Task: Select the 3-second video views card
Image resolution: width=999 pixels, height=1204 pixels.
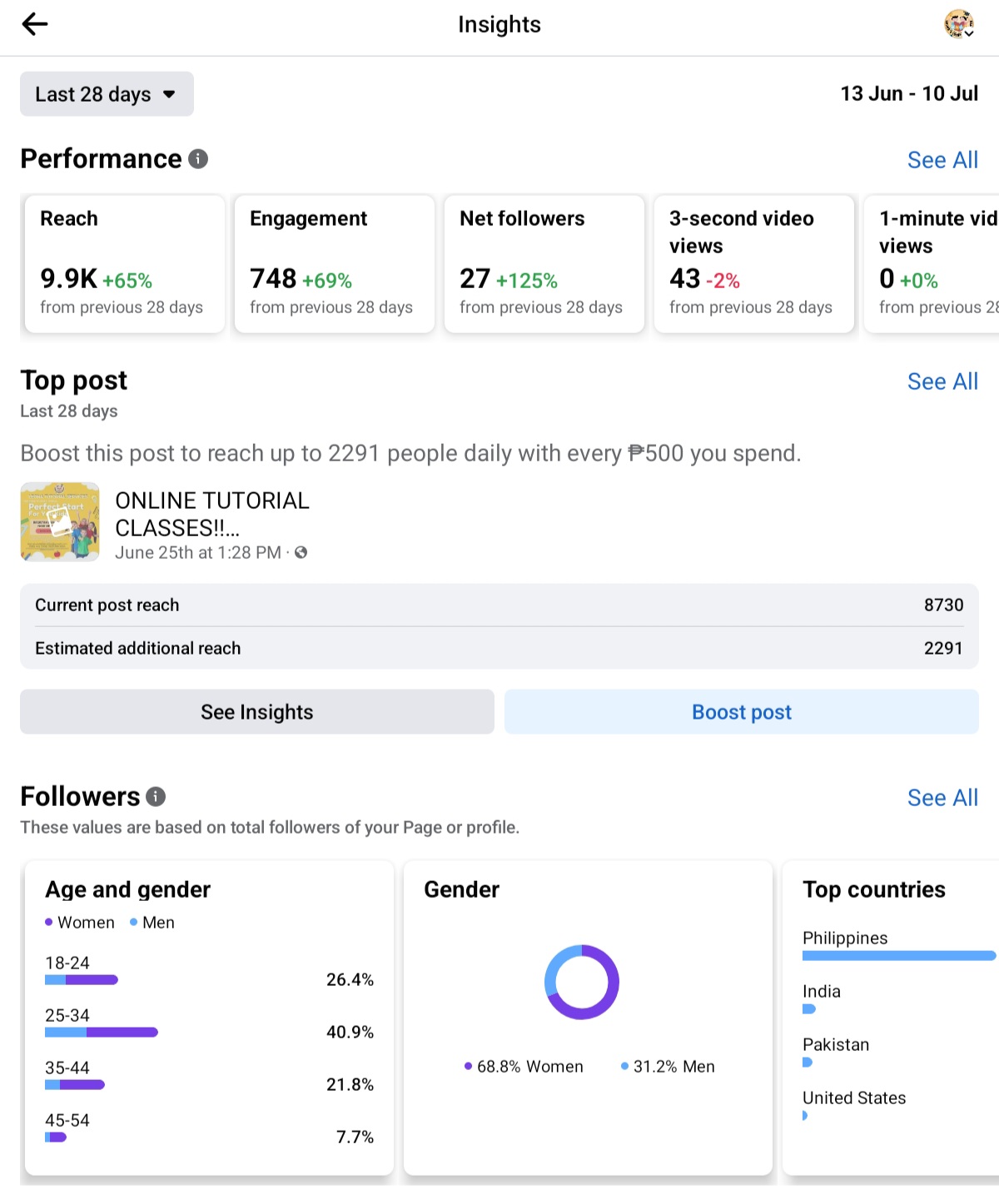Action: coord(754,263)
